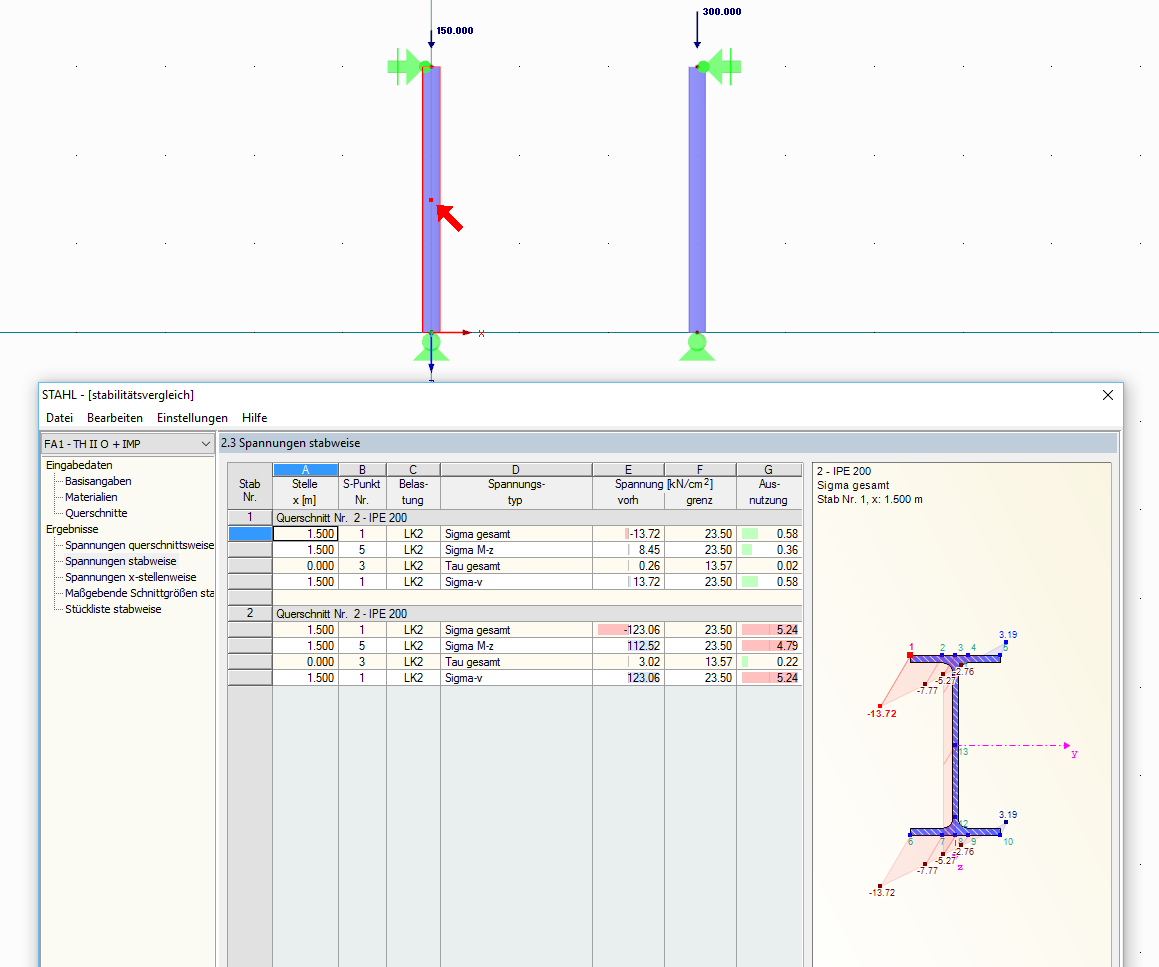Select Stab 1 Tau gesamt cell
The width and height of the screenshot is (1159, 967).
point(516,566)
